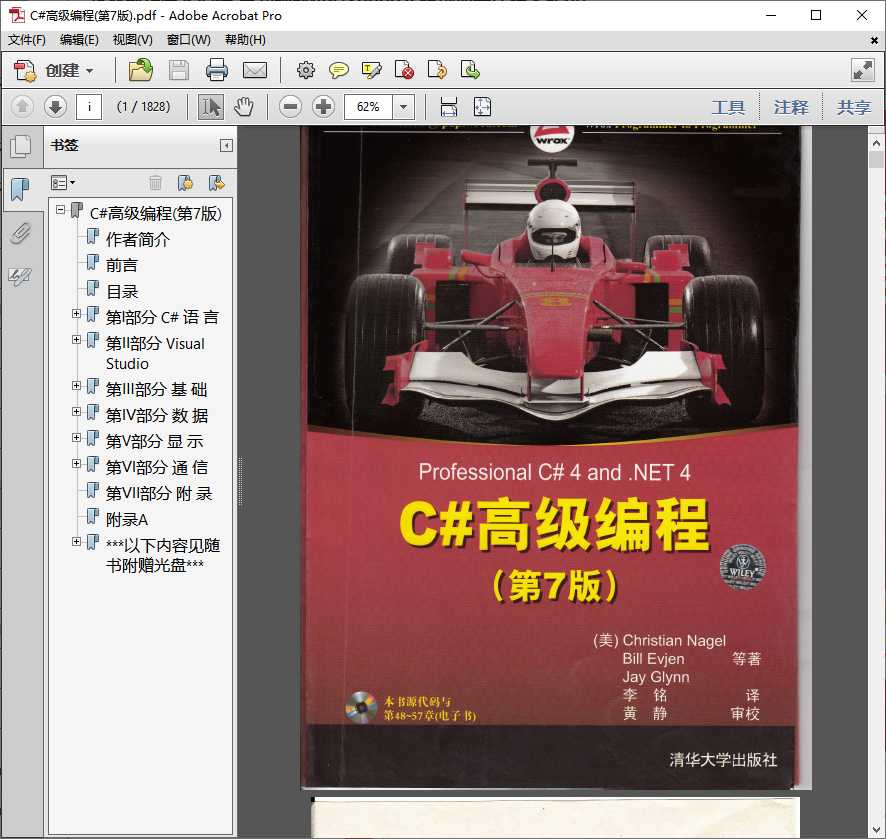
Task: Toggle the page thumbnails panel
Action: (21, 146)
